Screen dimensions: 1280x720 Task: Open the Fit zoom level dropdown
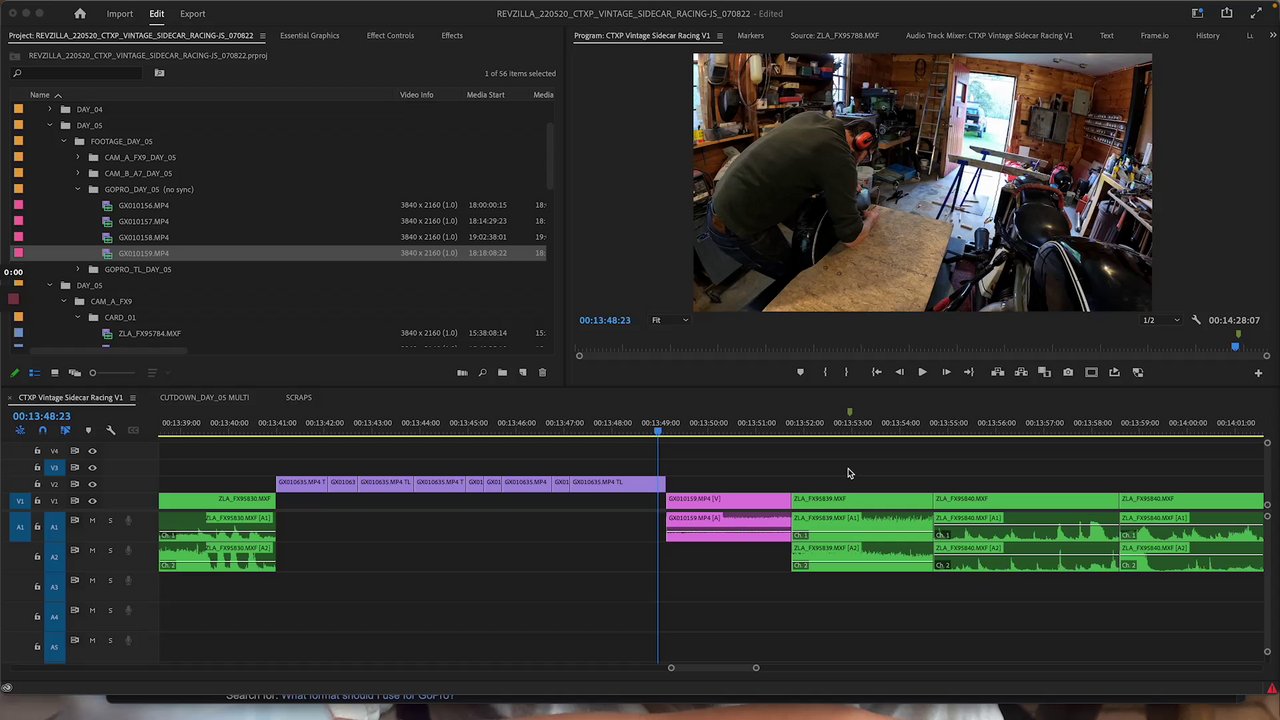(670, 320)
